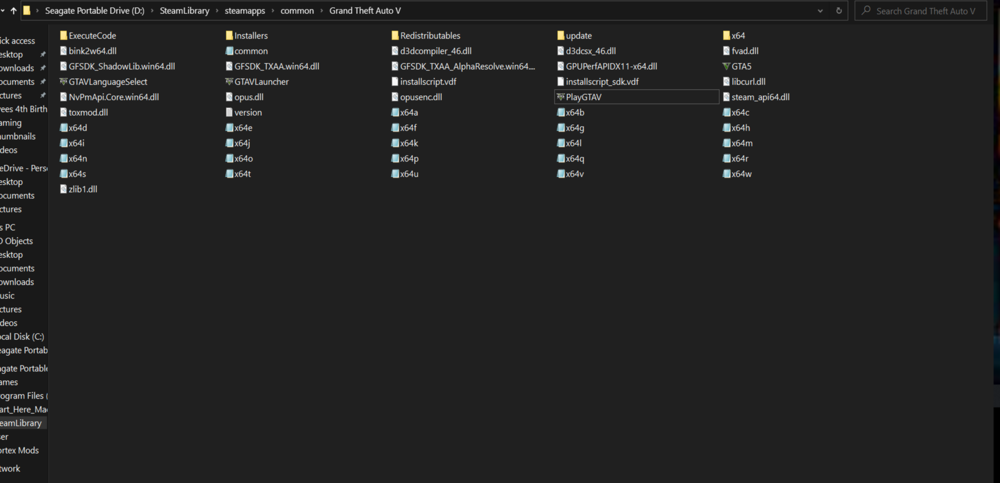Viewport: 1000px width, 483px height.
Task: Open the address bar history dropdown
Action: pyautogui.click(x=820, y=11)
